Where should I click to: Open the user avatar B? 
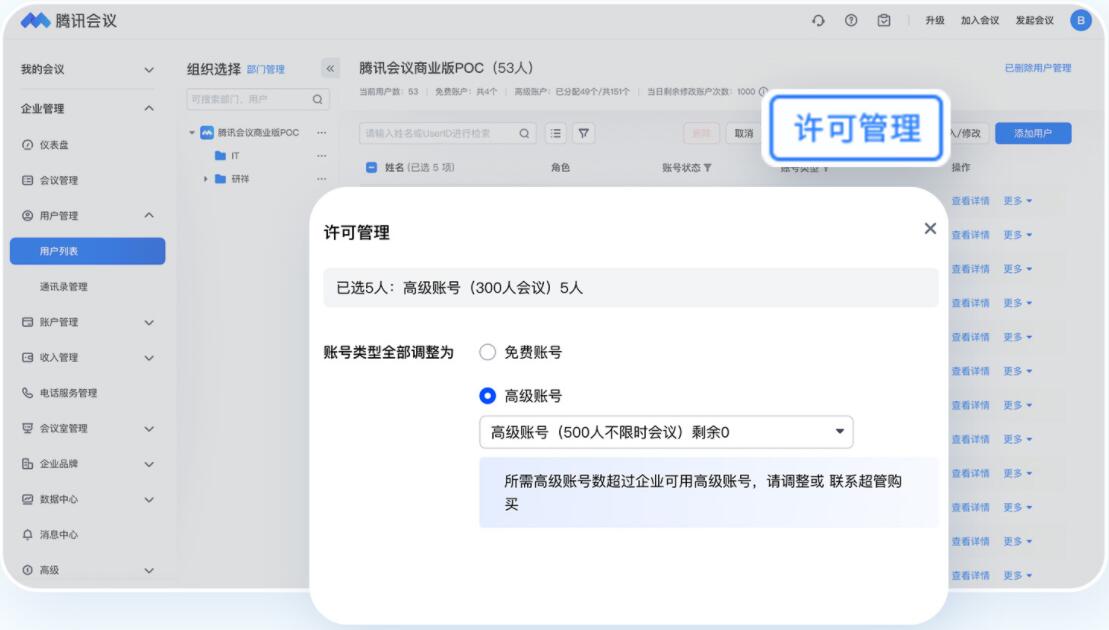click(x=1080, y=21)
